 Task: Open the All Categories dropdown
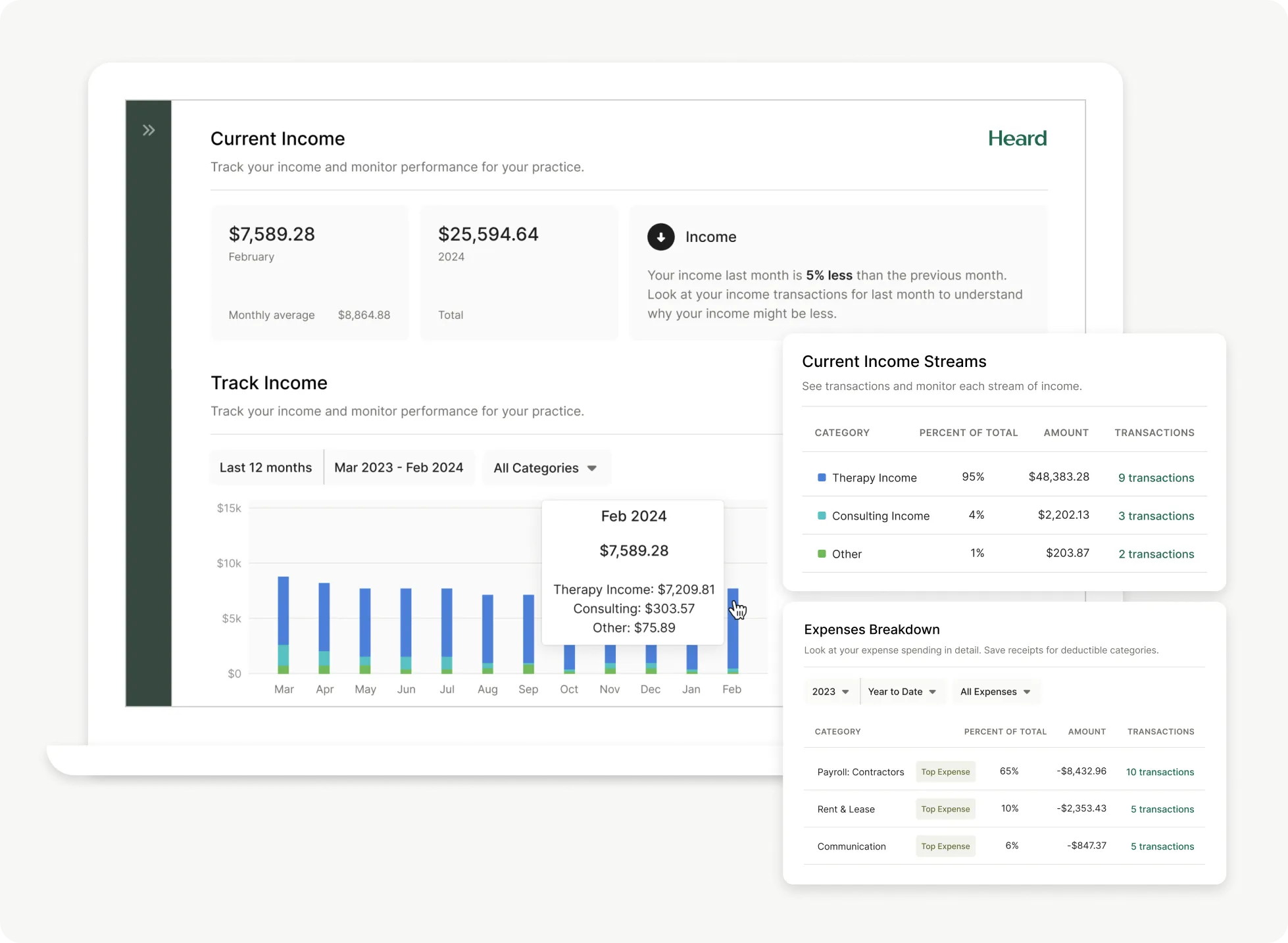pyautogui.click(x=545, y=468)
